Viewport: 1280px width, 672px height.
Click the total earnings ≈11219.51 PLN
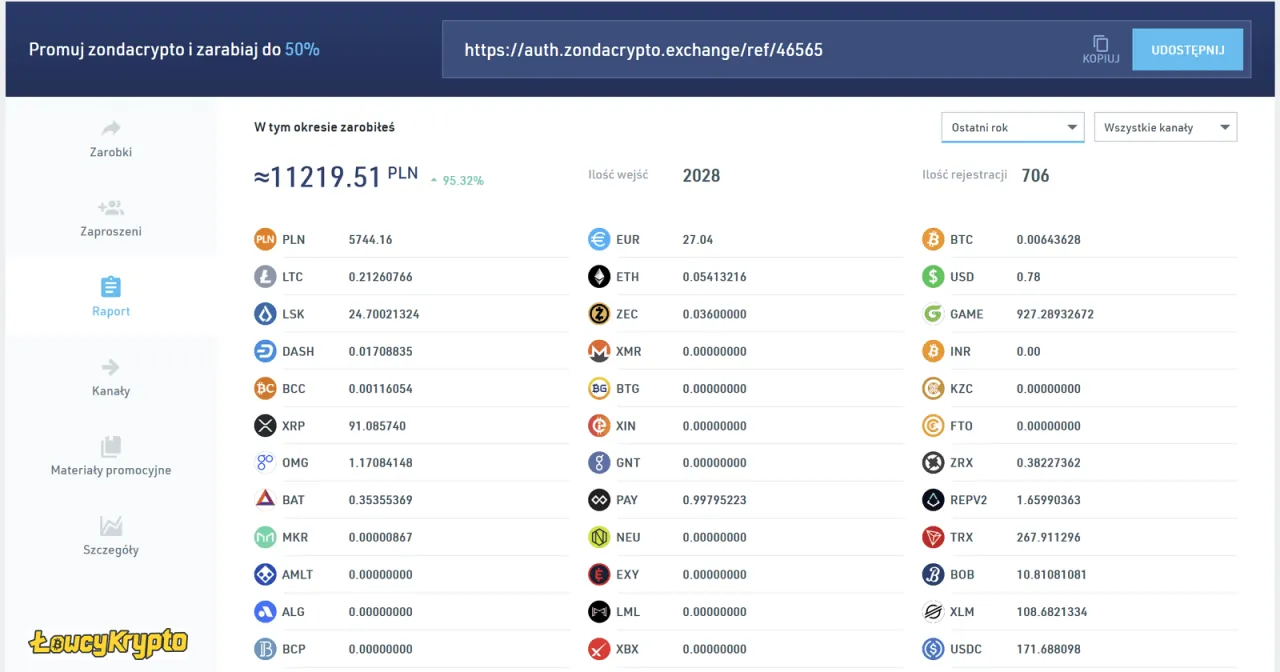(336, 177)
